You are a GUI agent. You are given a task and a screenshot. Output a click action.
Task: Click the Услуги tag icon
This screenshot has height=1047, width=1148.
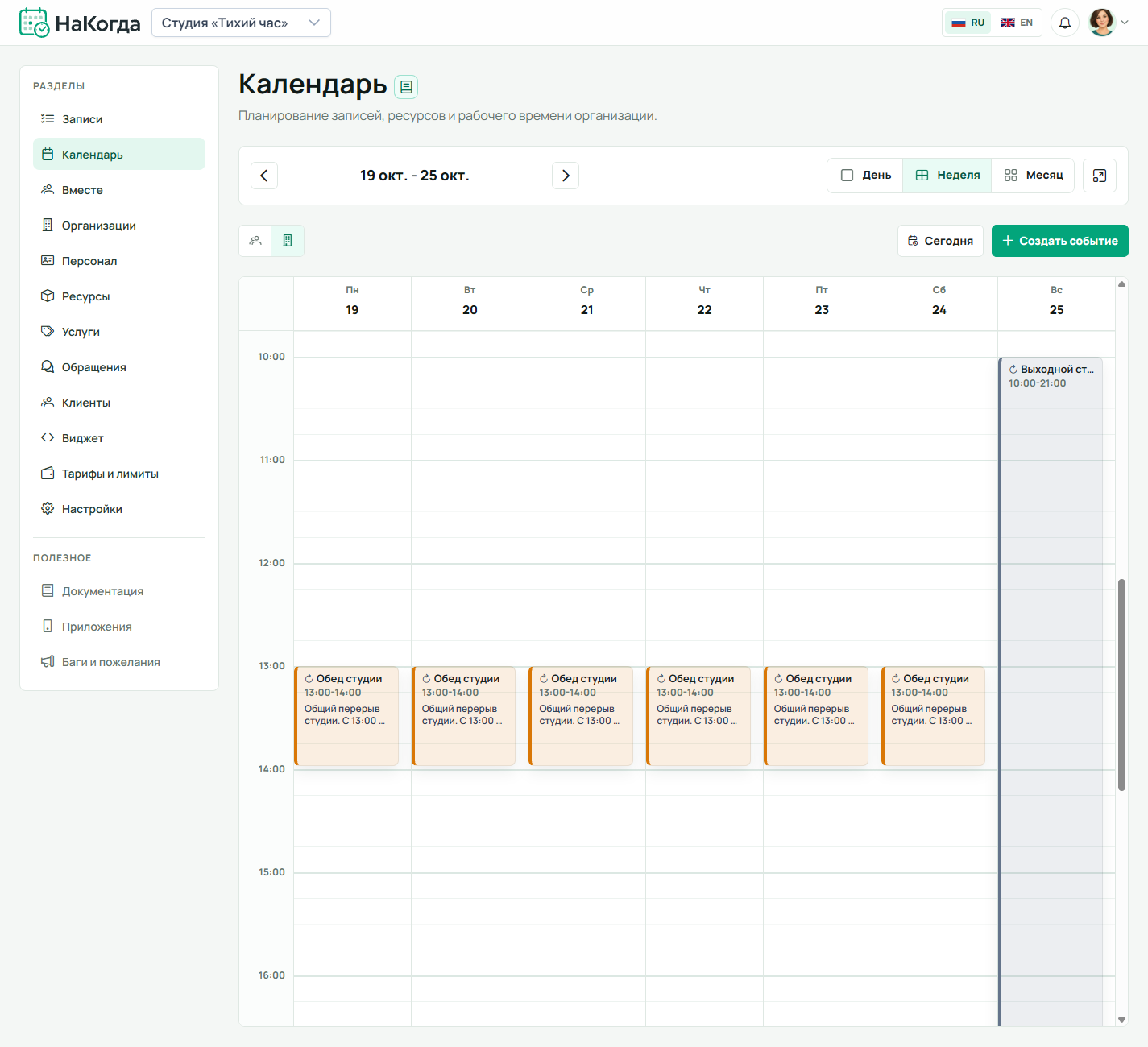(x=48, y=331)
